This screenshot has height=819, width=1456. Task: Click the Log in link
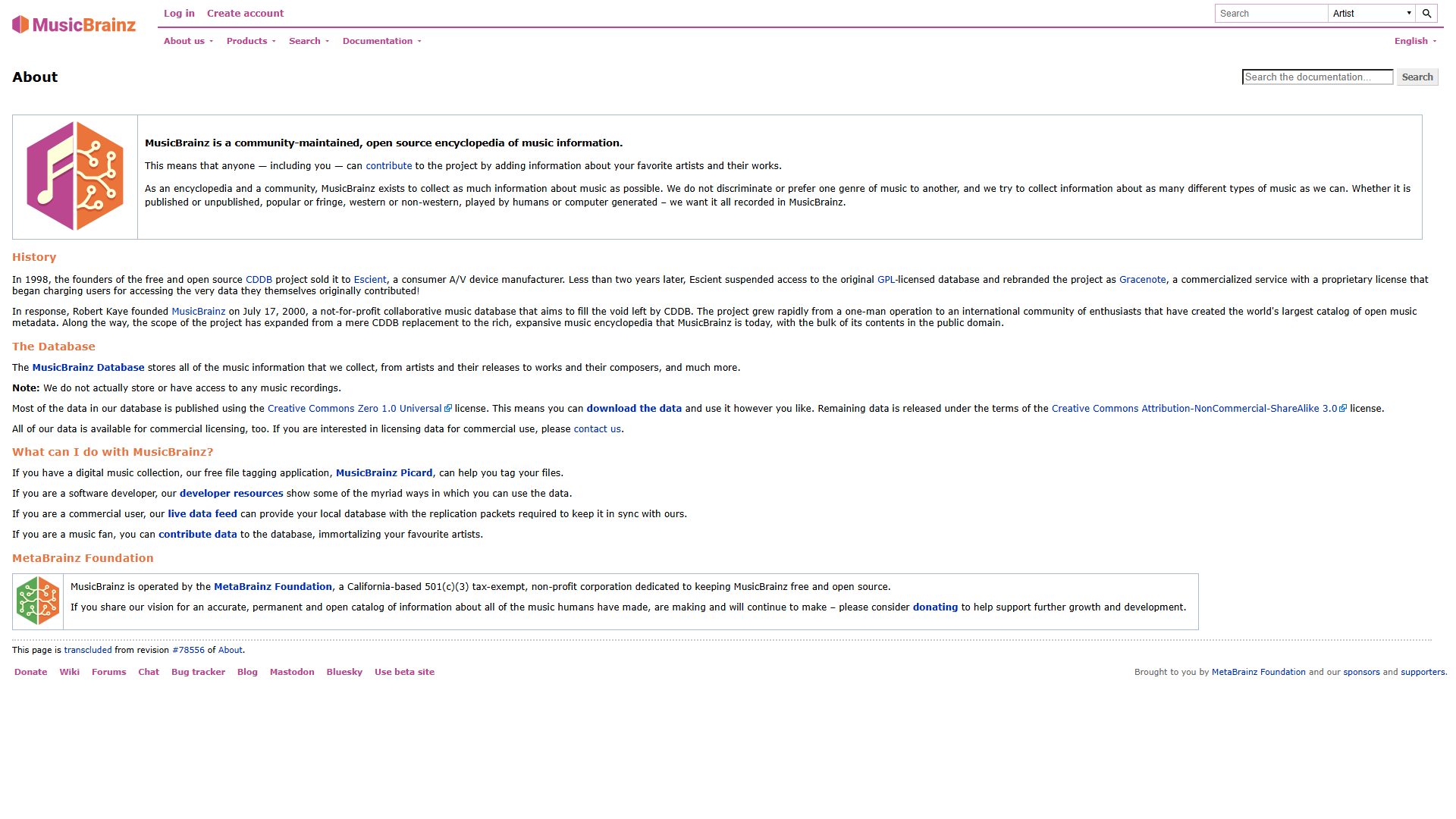coord(179,14)
